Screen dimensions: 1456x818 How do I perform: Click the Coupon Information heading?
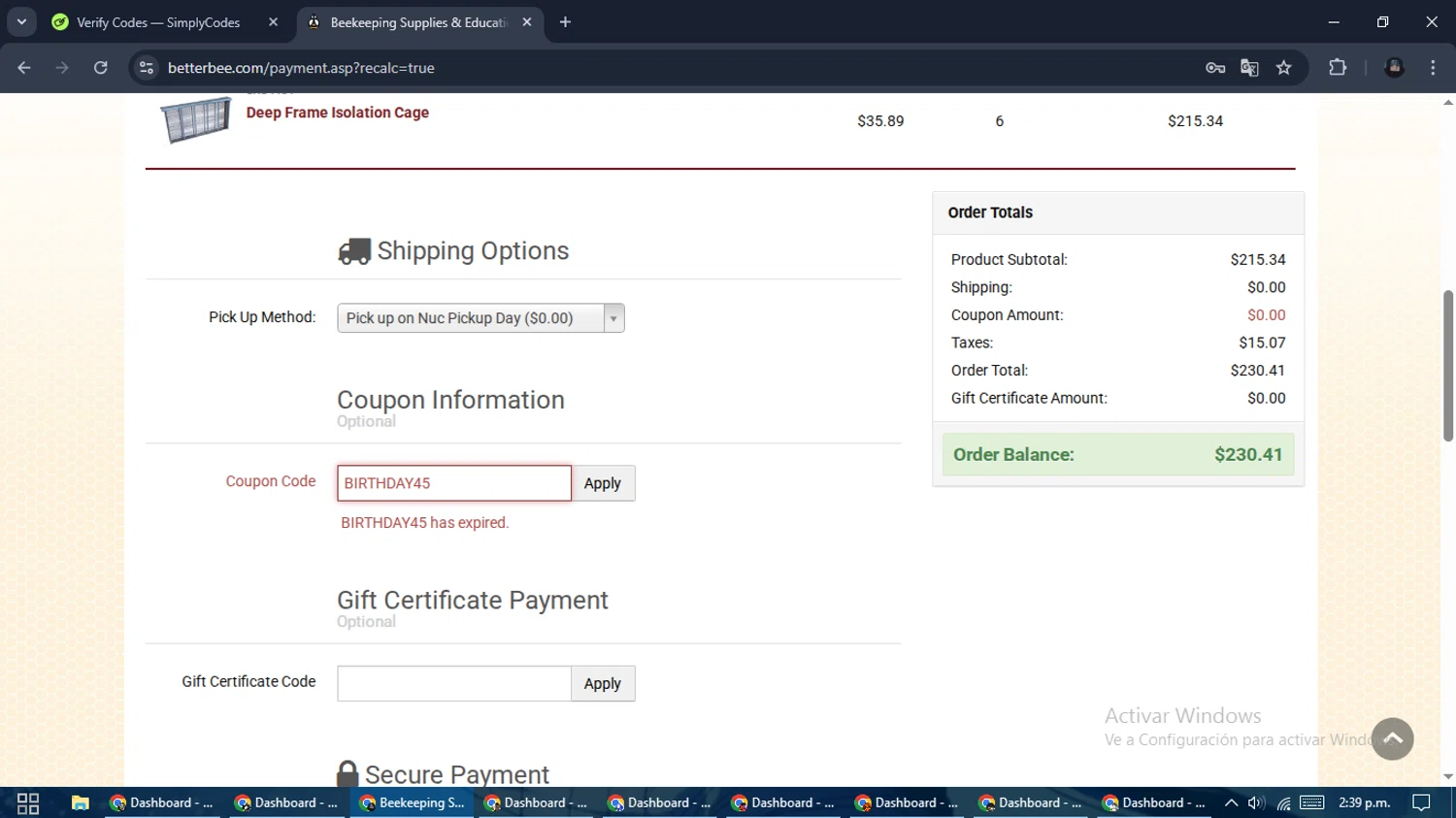point(450,400)
